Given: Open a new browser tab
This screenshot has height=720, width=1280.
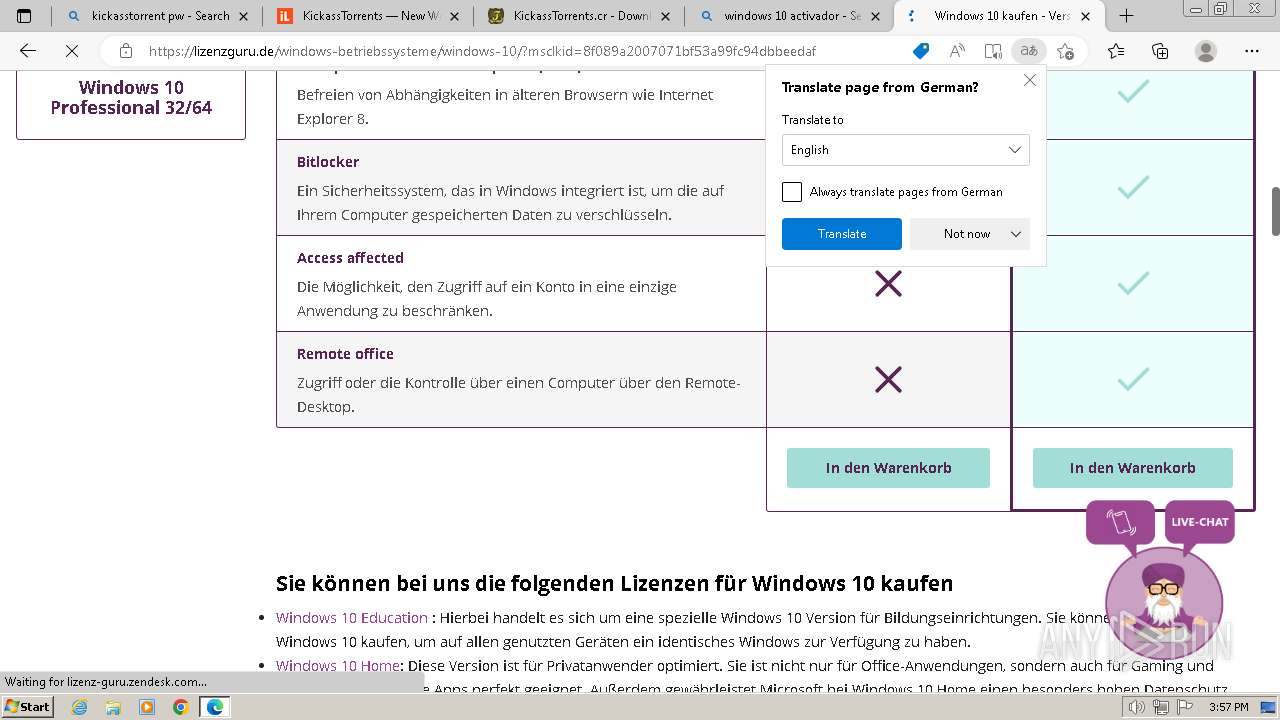Looking at the screenshot, I should click(x=1126, y=16).
